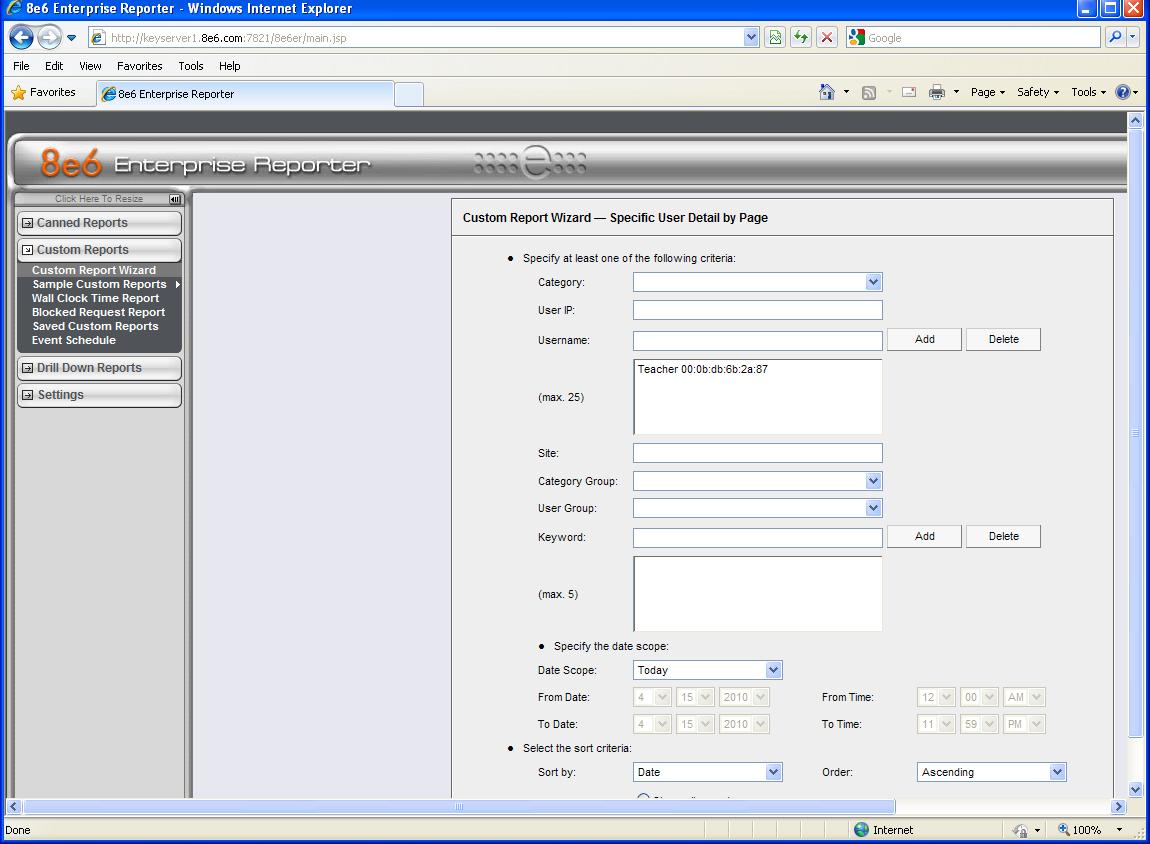This screenshot has width=1150, height=844.
Task: Click the Print icon in command bar
Action: coord(937,92)
